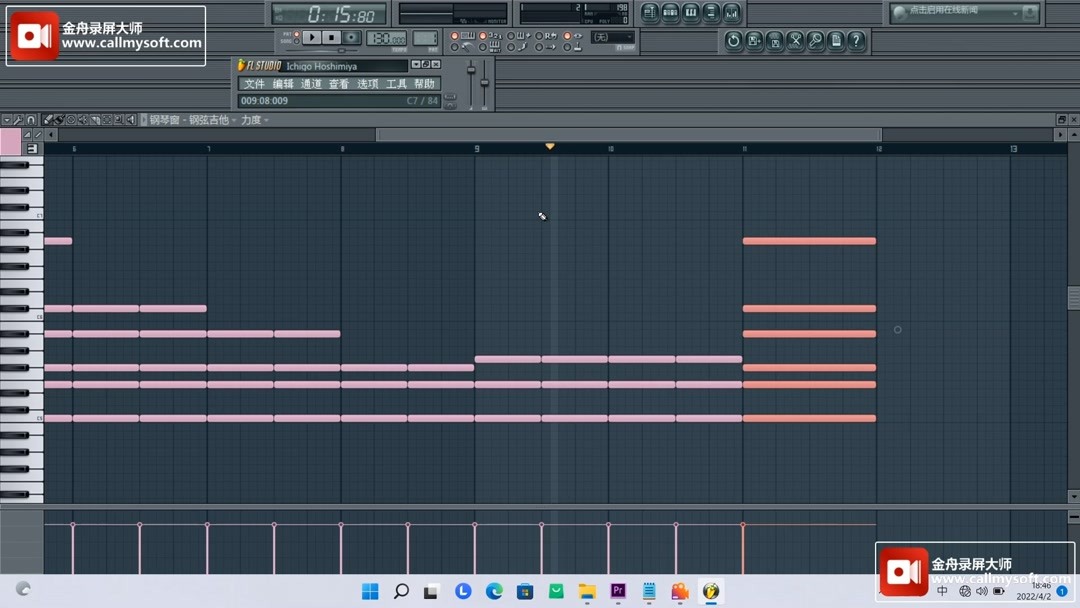This screenshot has height=608, width=1080.
Task: Open the Playlist window icon
Action: [x=650, y=11]
